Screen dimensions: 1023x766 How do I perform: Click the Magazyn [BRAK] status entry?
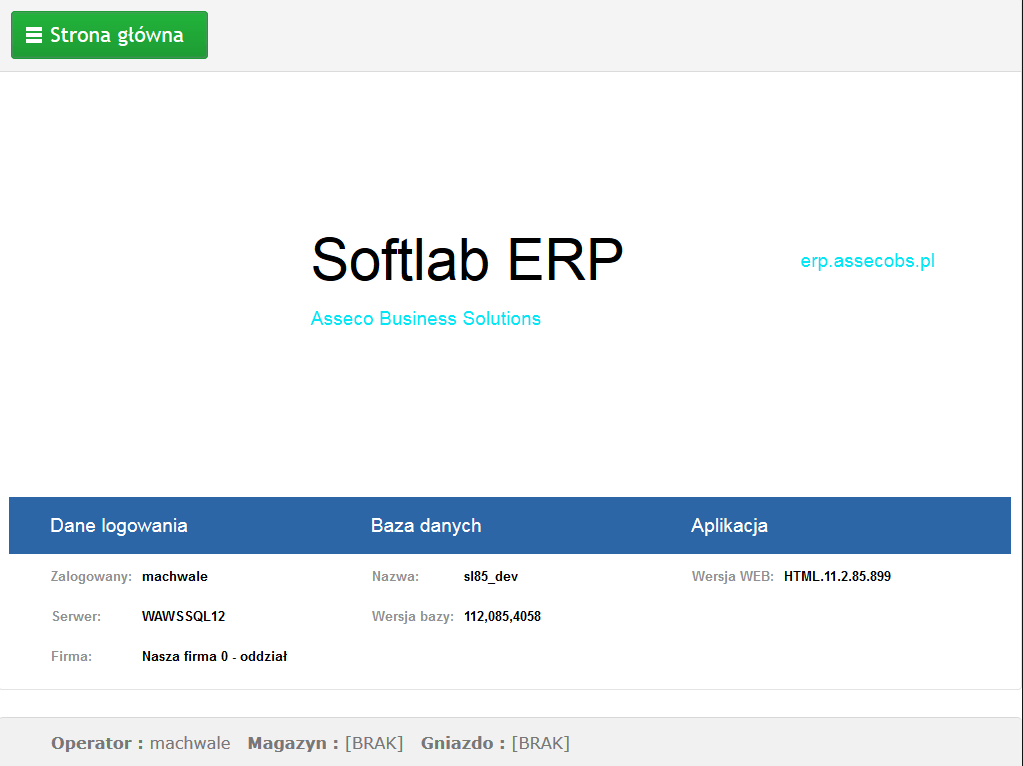pos(326,743)
